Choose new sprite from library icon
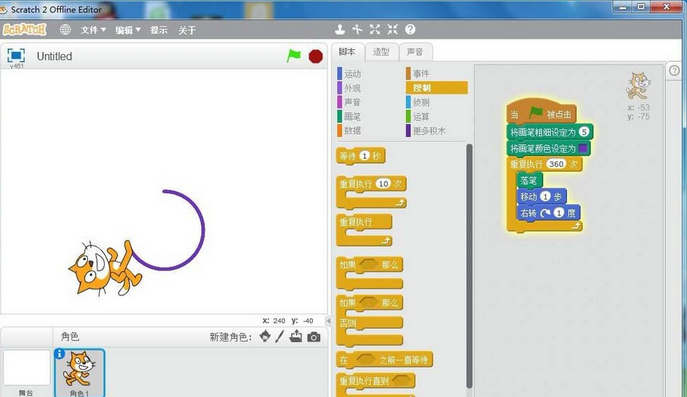Image resolution: width=687 pixels, height=397 pixels. pos(265,337)
